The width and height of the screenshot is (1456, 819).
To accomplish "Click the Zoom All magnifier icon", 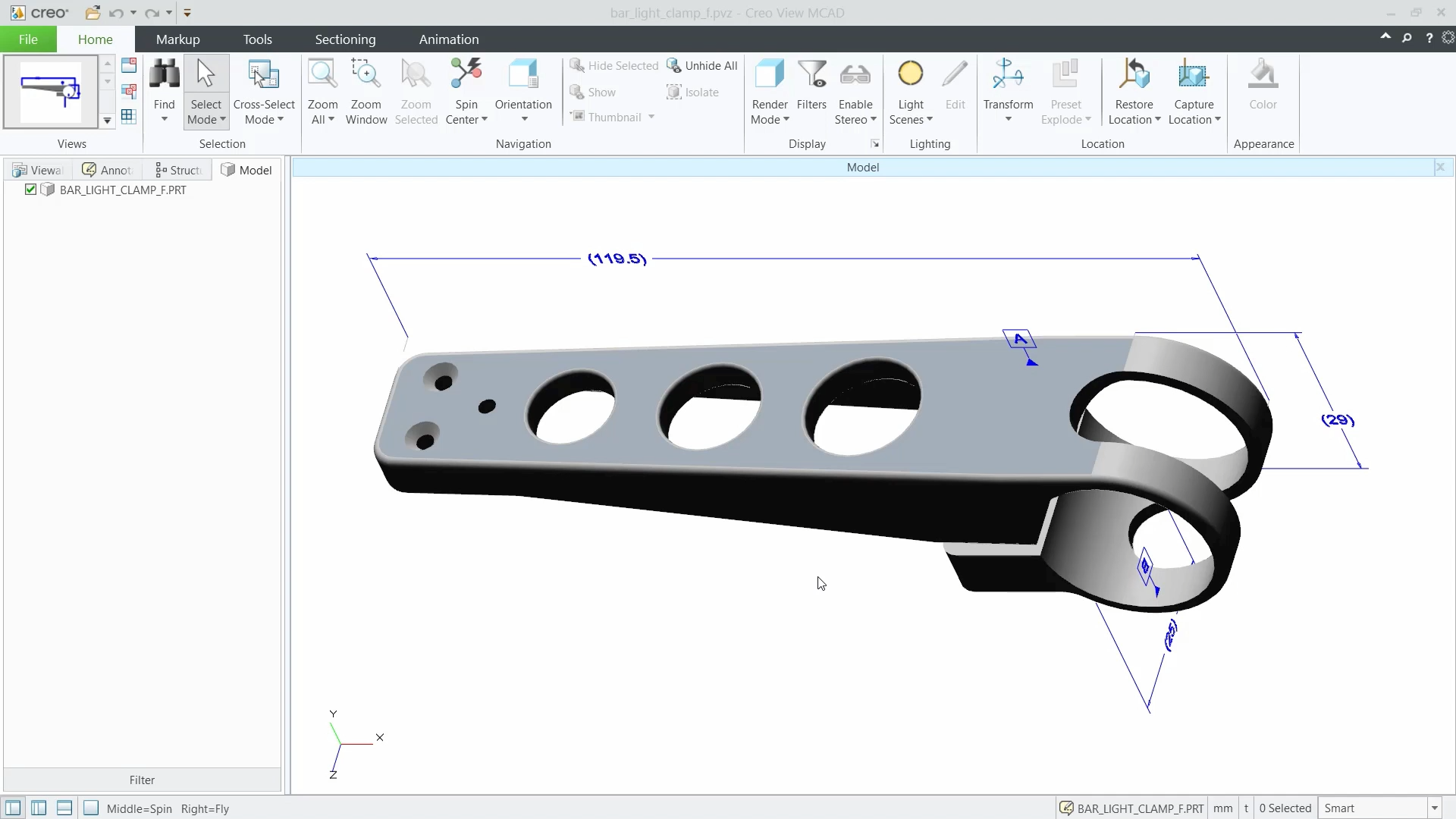I will [x=322, y=74].
